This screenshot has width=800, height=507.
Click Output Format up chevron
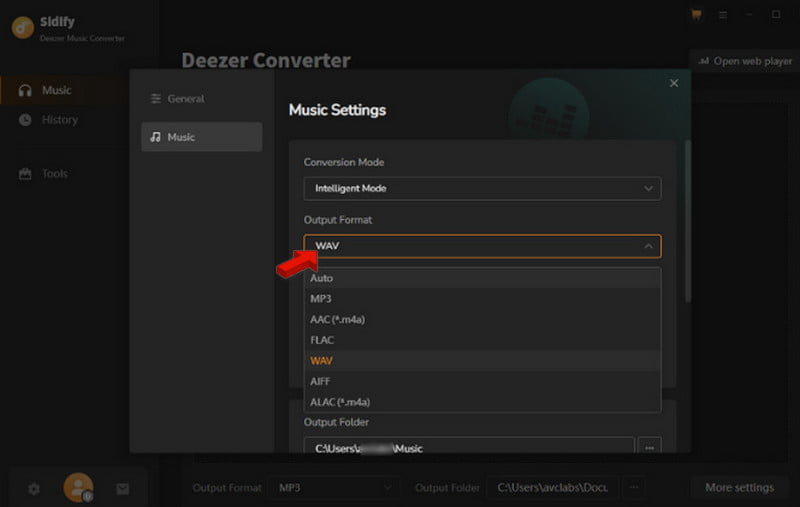[x=648, y=246]
